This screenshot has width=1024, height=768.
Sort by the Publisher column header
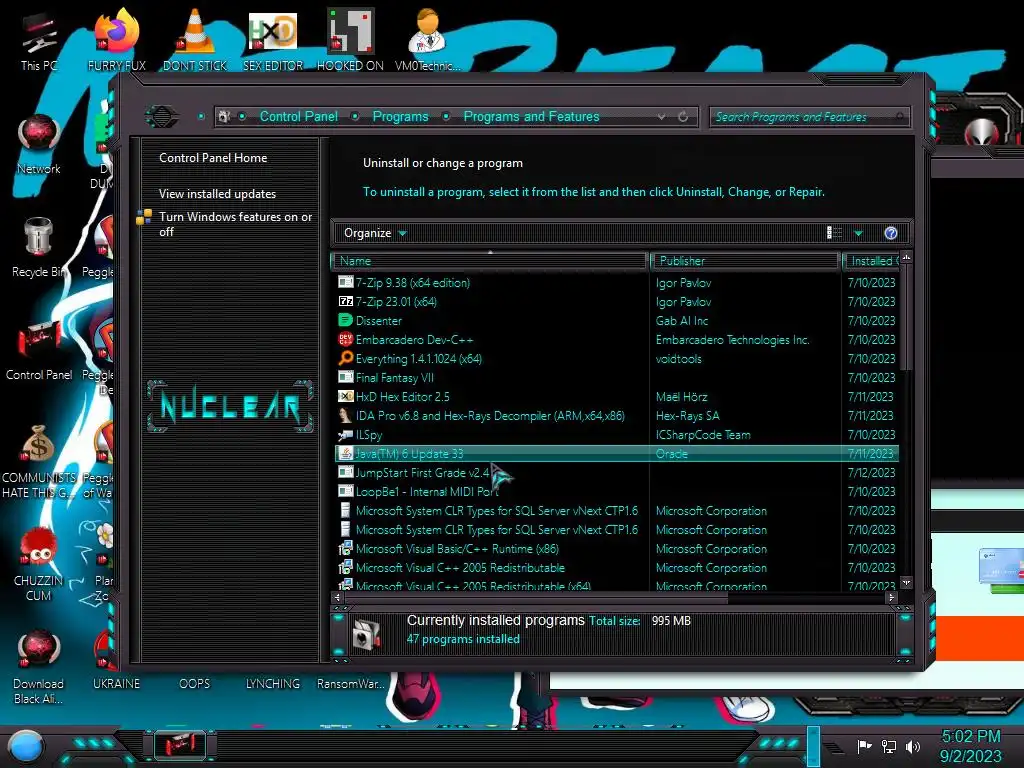[745, 261]
